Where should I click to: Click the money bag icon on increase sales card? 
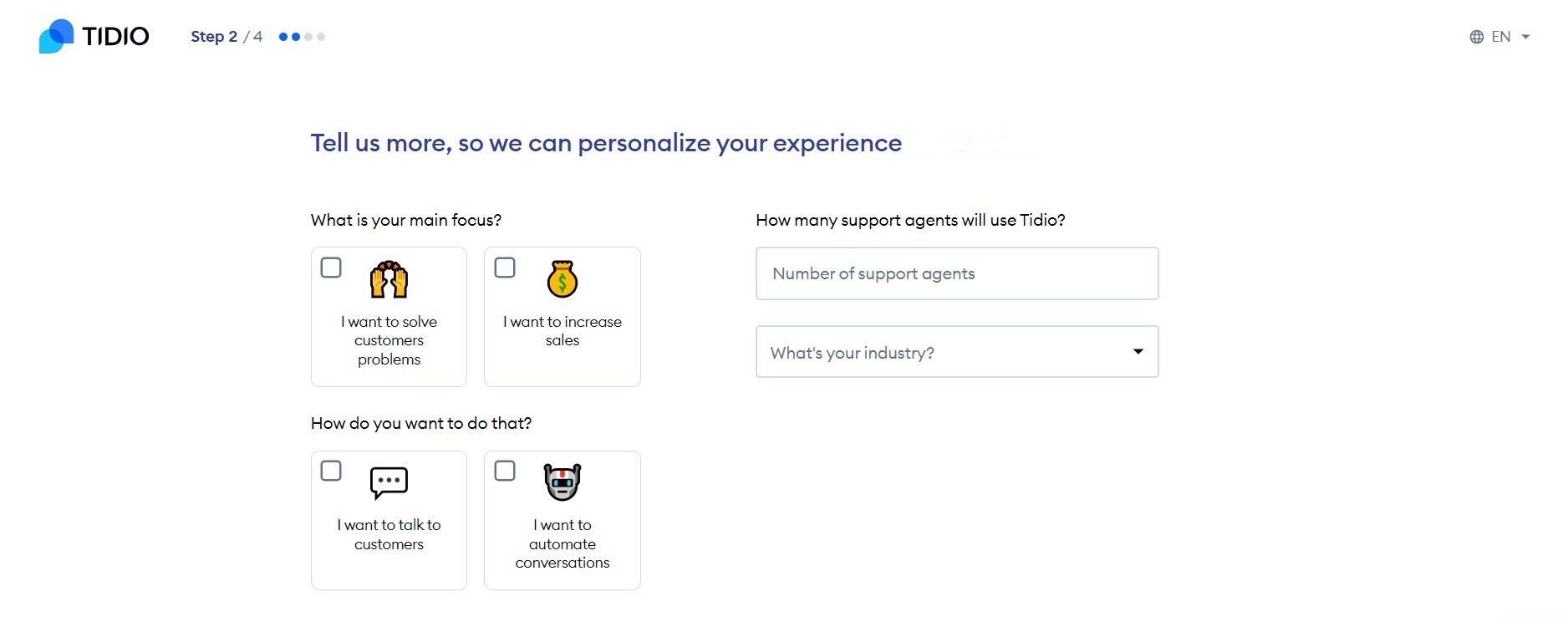(562, 279)
